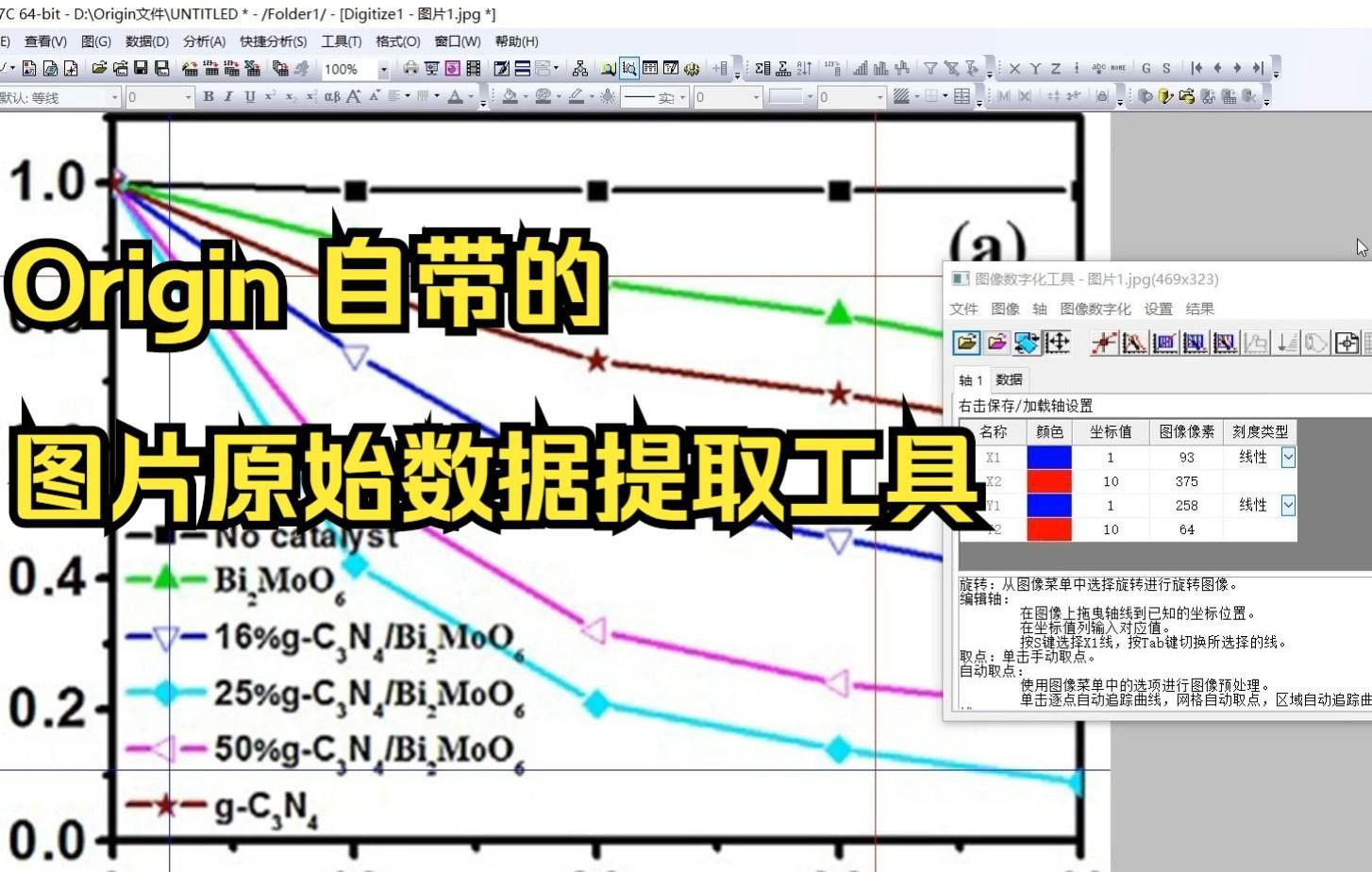This screenshot has width=1372, height=872.
Task: Open the 轴 menu in digitizer window
Action: click(x=1040, y=309)
